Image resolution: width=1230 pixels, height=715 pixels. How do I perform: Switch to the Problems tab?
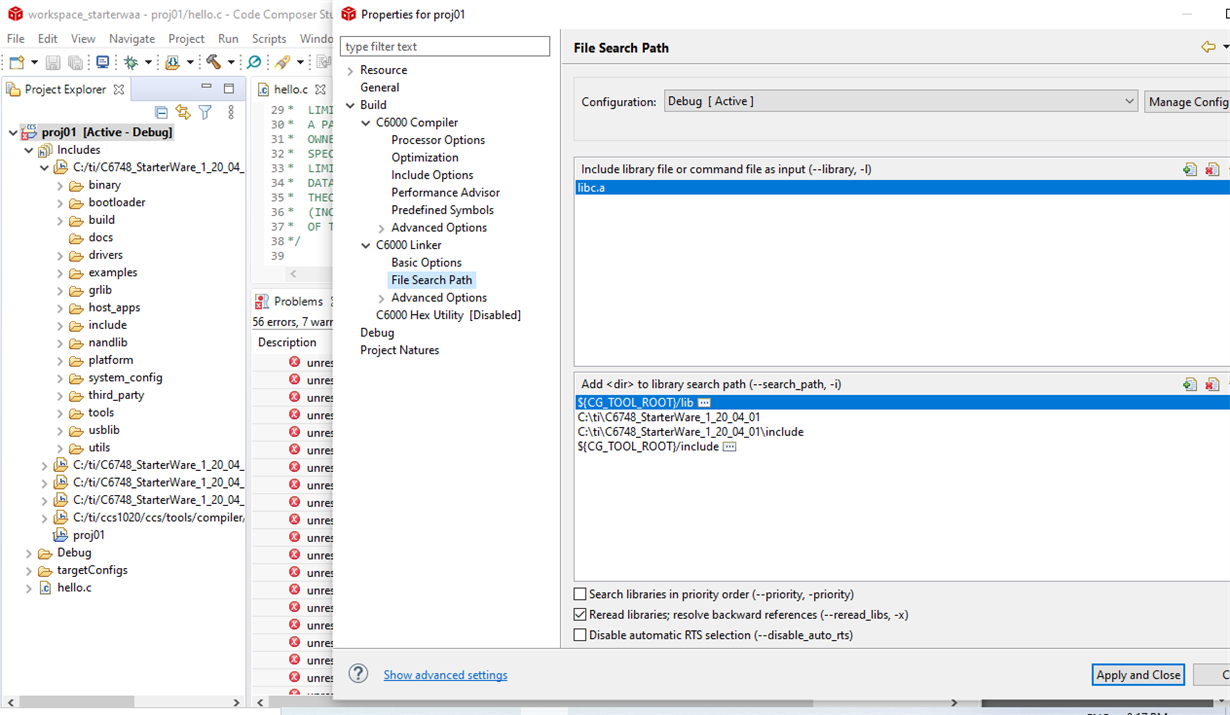click(298, 301)
